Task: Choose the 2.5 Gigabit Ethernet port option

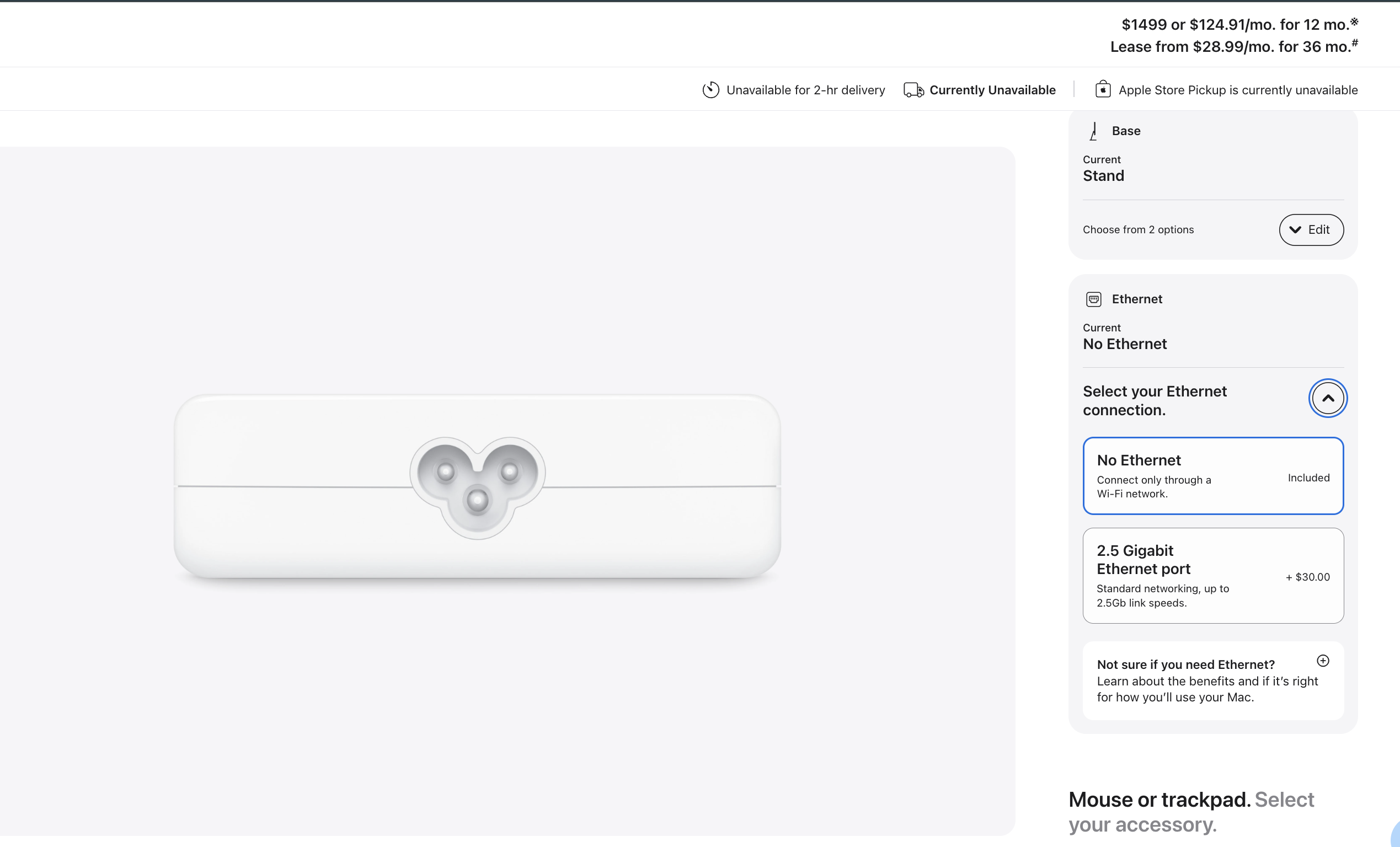Action: 1213,576
